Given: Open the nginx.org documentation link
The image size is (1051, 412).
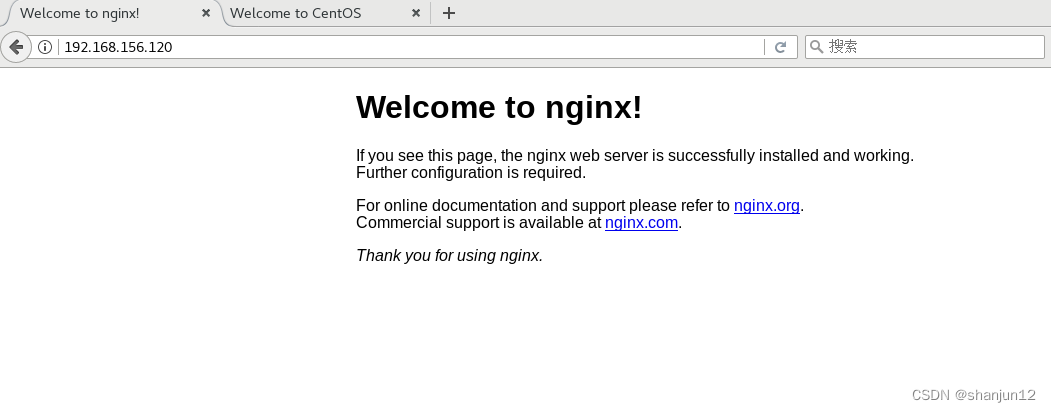Looking at the screenshot, I should point(767,206).
